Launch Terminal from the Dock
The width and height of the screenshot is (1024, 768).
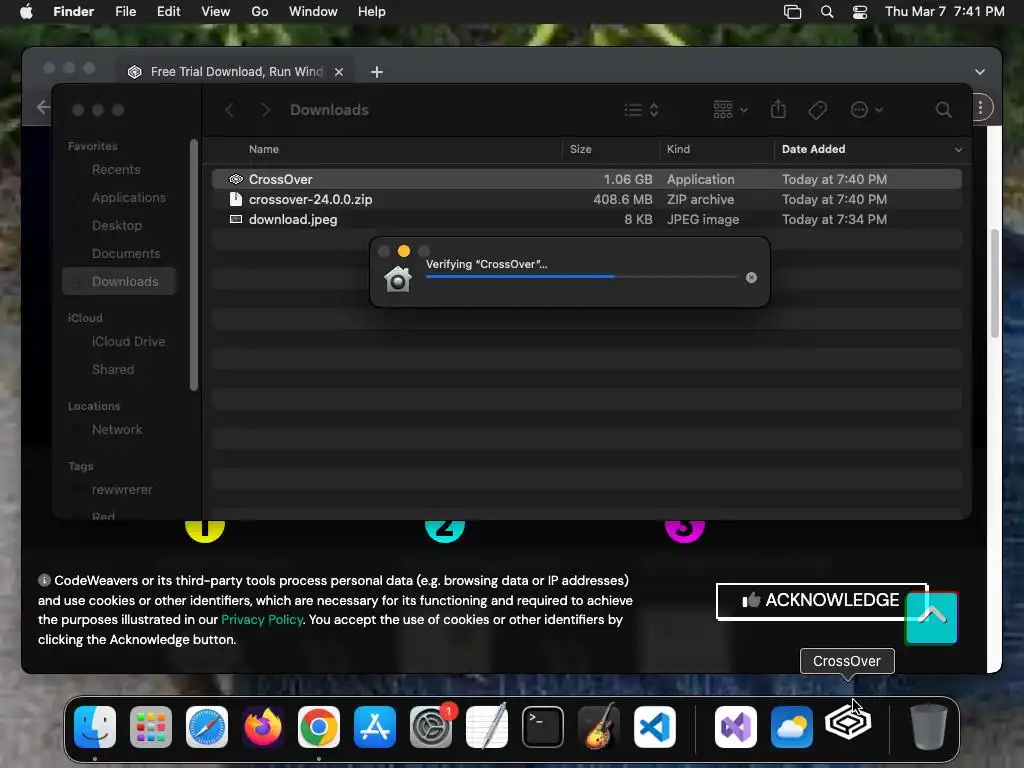pos(543,727)
